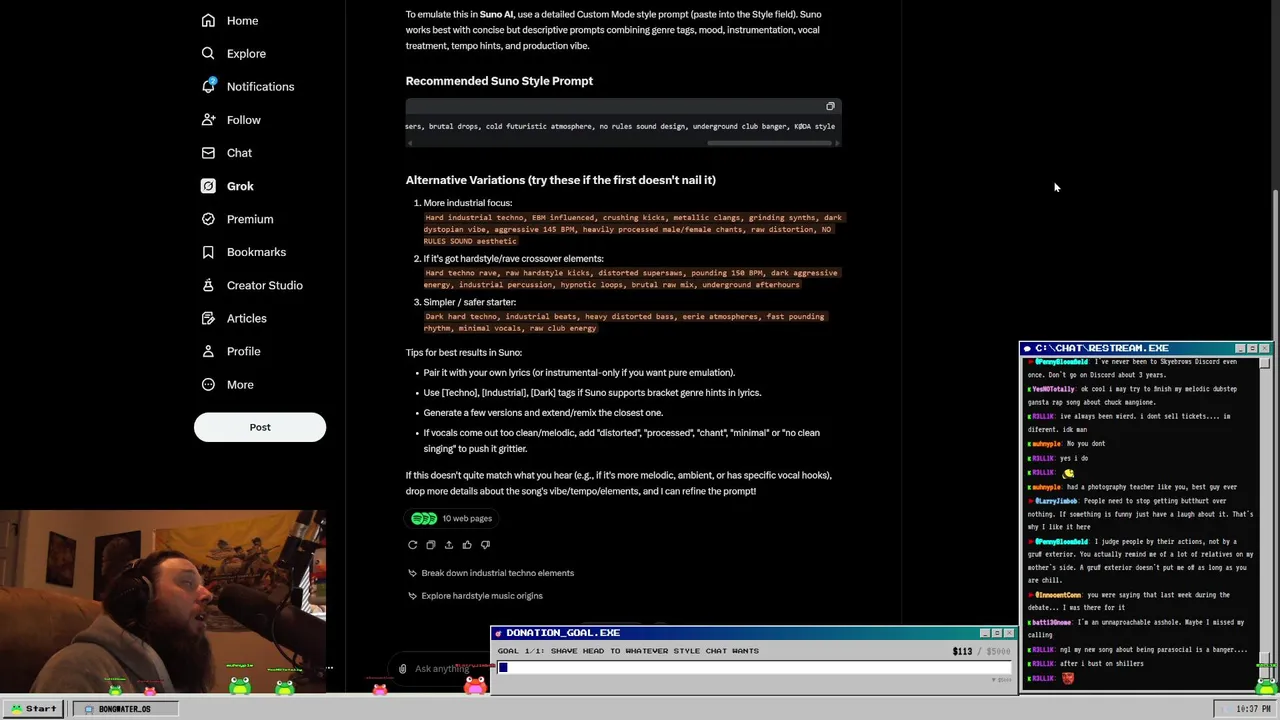Image resolution: width=1280 pixels, height=720 pixels.
Task: Select 'Break down industrial techno elements' suggestion
Action: tap(491, 573)
